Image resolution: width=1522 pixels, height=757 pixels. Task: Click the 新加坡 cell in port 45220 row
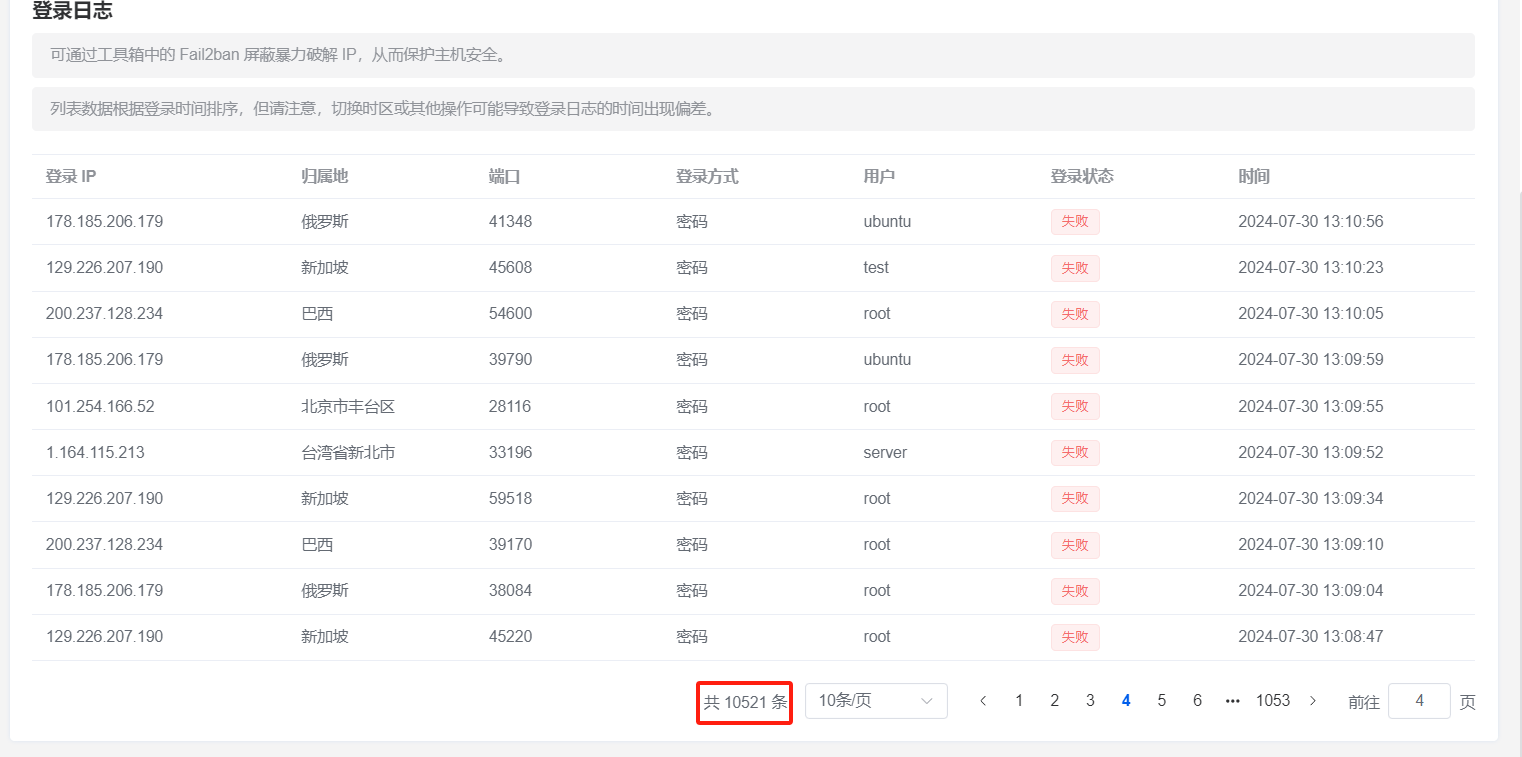point(325,637)
